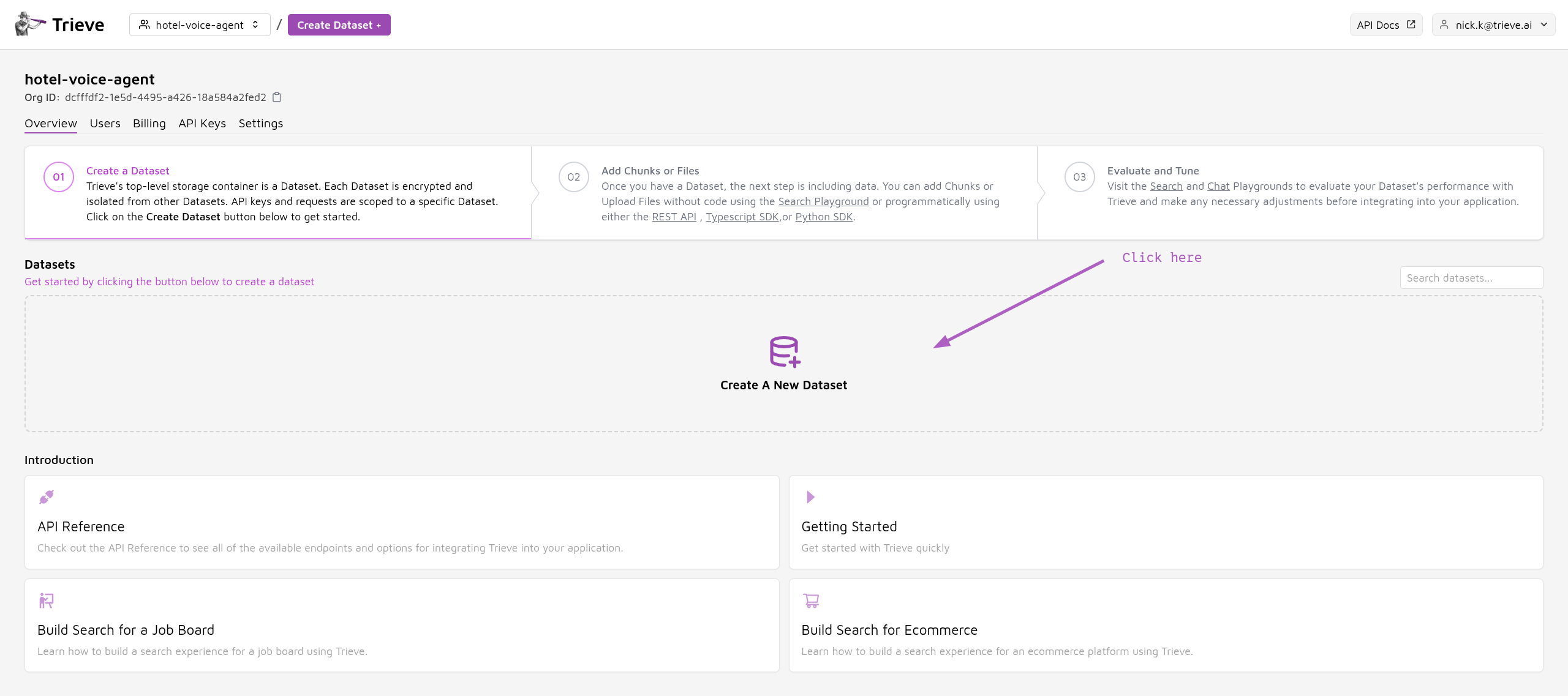Open the nick.k@trieve.ai account menu
Viewport: 1568px width, 696px height.
point(1493,24)
